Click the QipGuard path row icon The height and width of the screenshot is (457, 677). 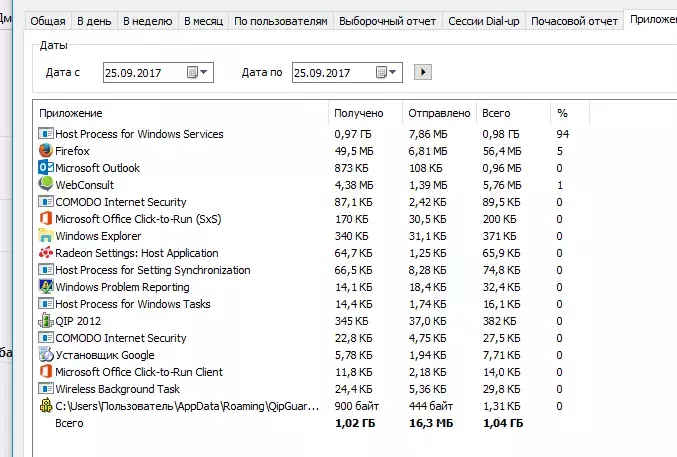click(46, 406)
